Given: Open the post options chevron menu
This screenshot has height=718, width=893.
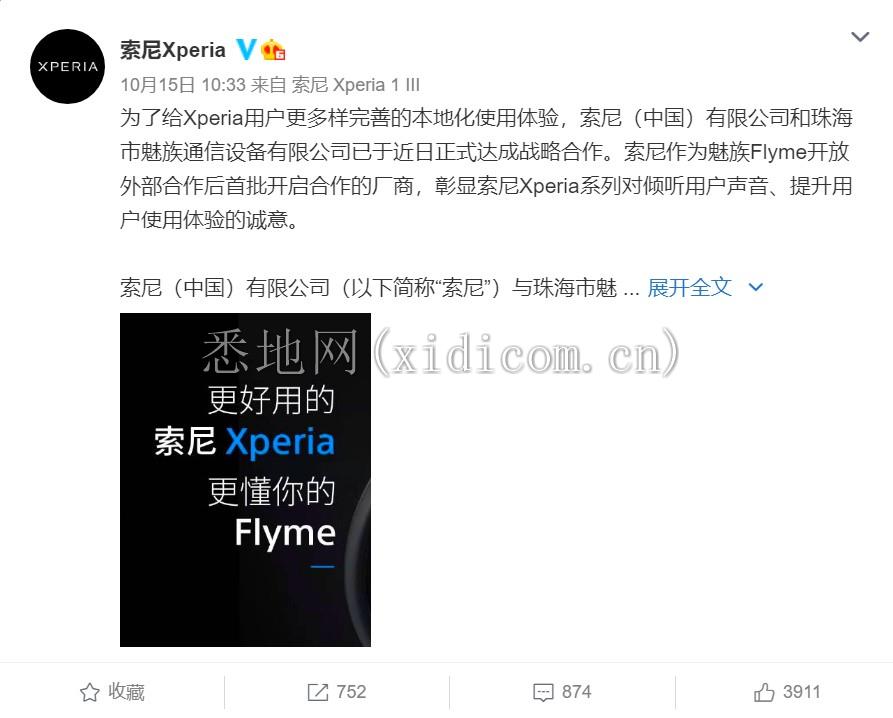Looking at the screenshot, I should click(x=860, y=37).
